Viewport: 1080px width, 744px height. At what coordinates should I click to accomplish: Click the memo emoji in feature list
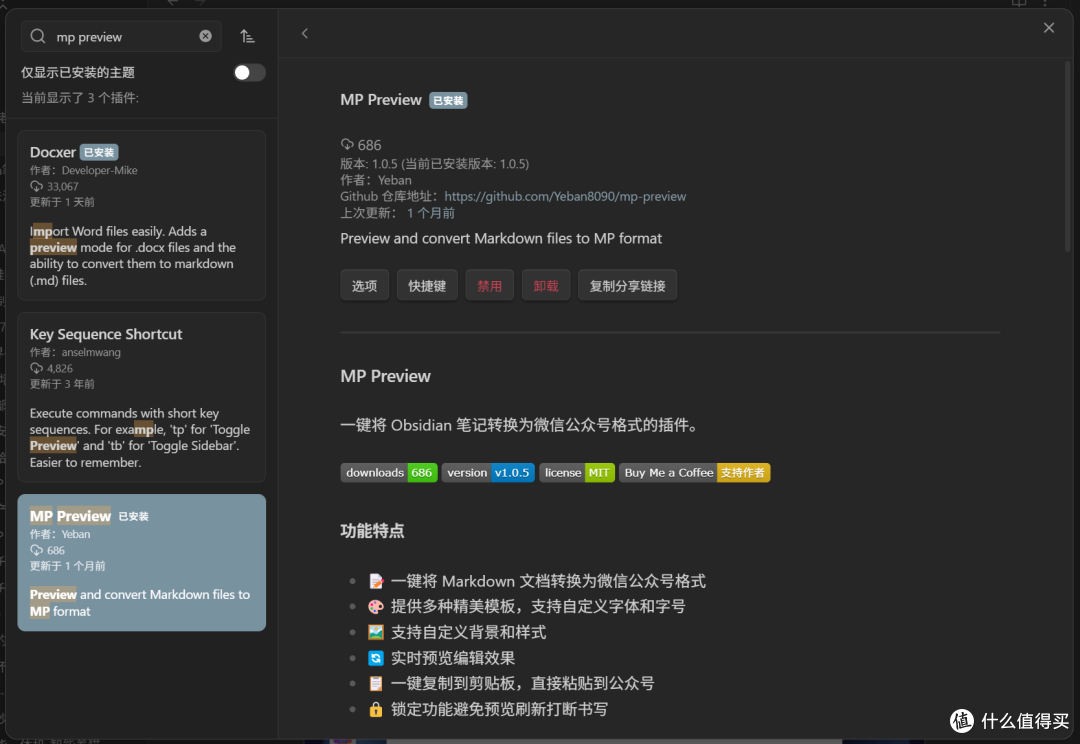pos(375,581)
